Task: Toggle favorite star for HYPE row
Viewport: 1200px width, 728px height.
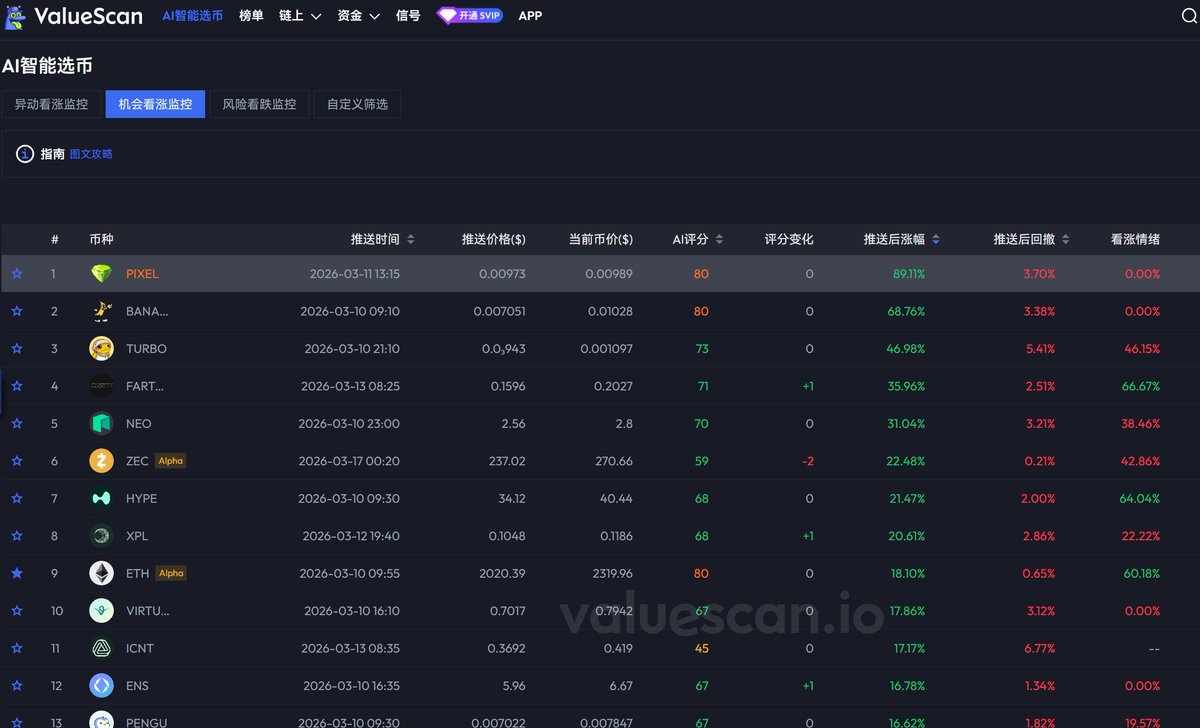Action: [x=17, y=498]
